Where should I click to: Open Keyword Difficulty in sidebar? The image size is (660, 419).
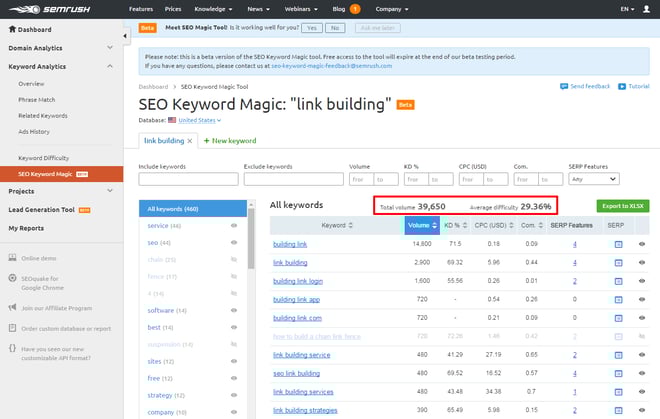click(x=43, y=158)
